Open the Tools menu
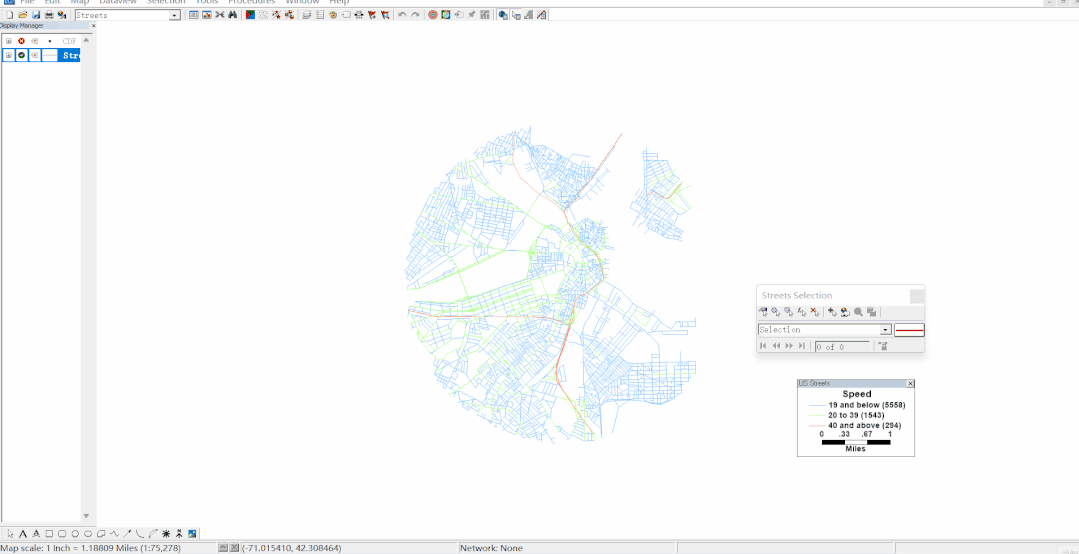Image resolution: width=1079 pixels, height=554 pixels. [x=207, y=2]
